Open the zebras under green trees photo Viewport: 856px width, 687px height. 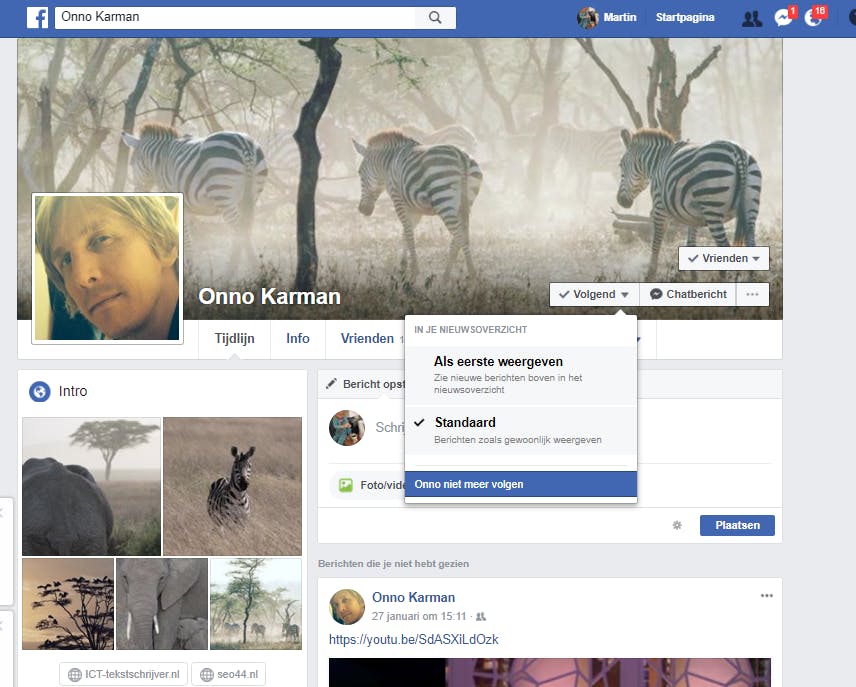(x=255, y=604)
